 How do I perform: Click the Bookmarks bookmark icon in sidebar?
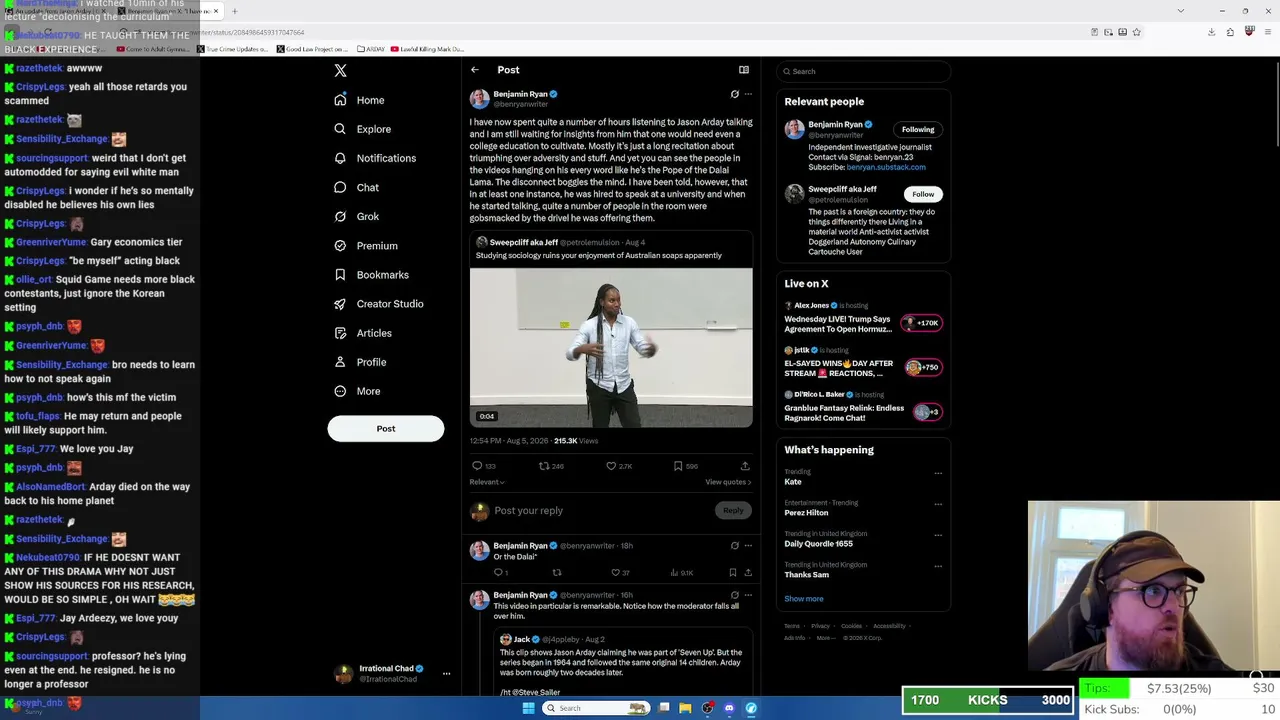click(340, 275)
